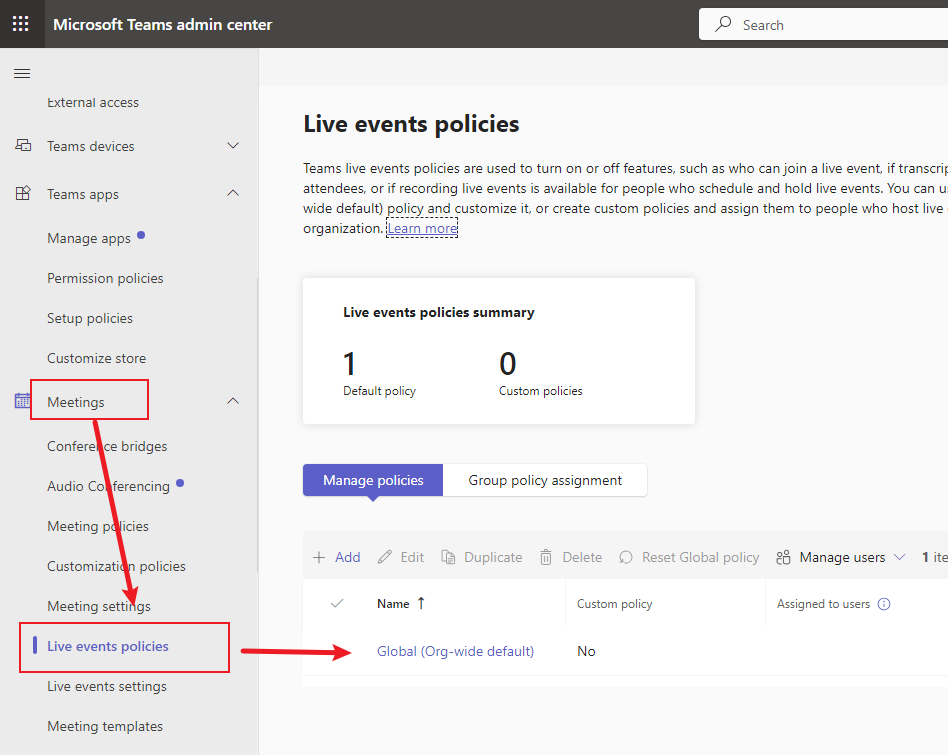This screenshot has height=755, width=948.
Task: Open External access in sidebar
Action: [x=93, y=103]
